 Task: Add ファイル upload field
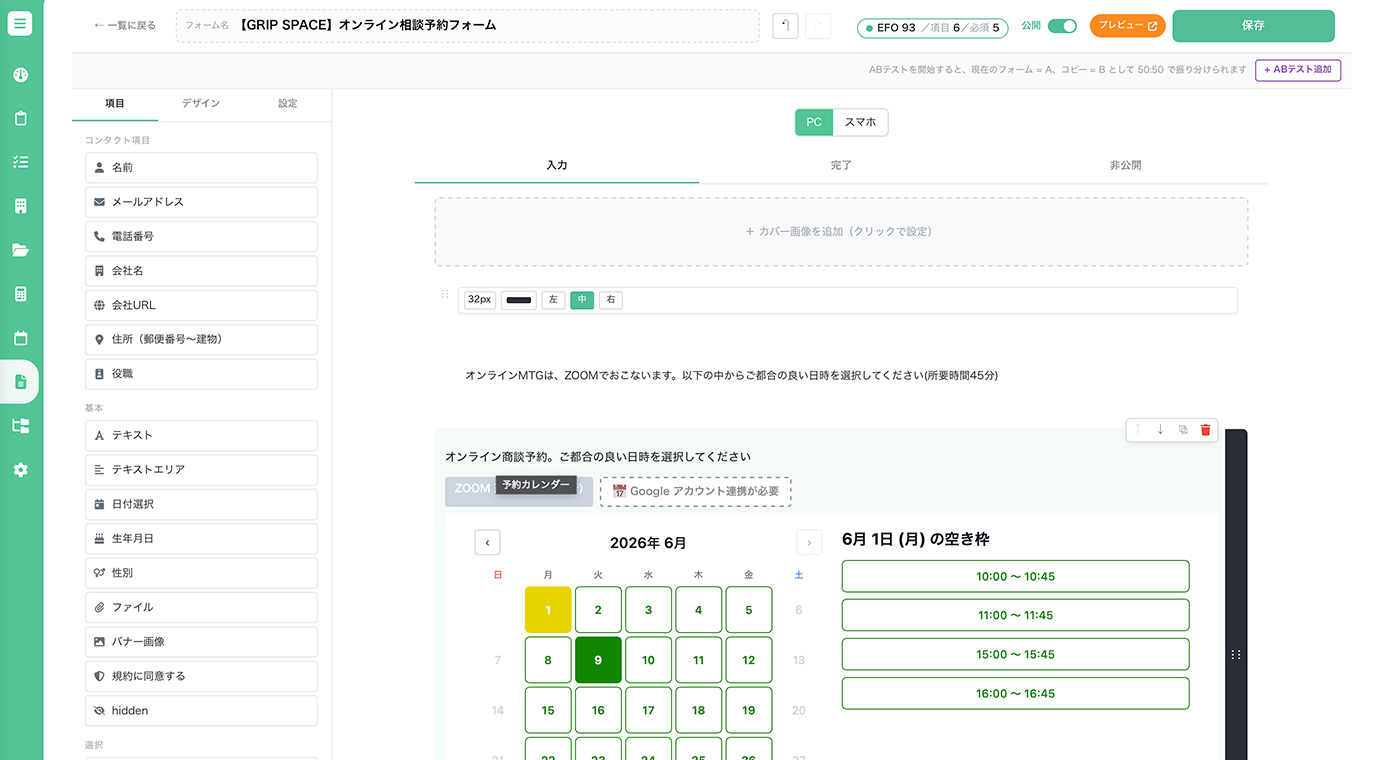201,607
